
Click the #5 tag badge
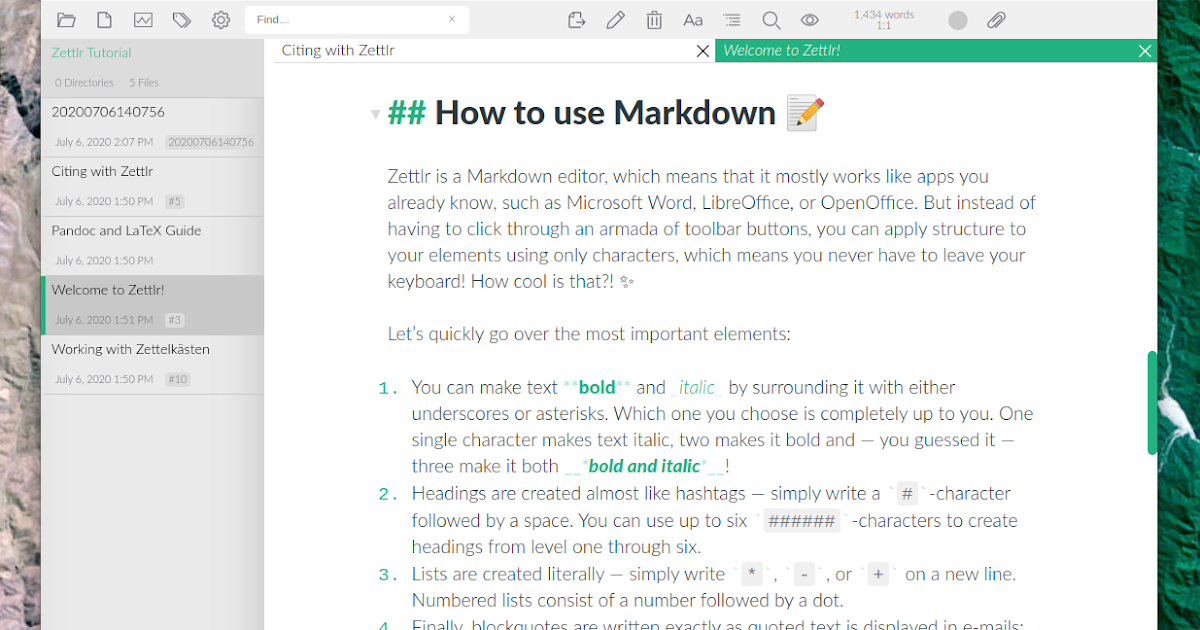[175, 201]
